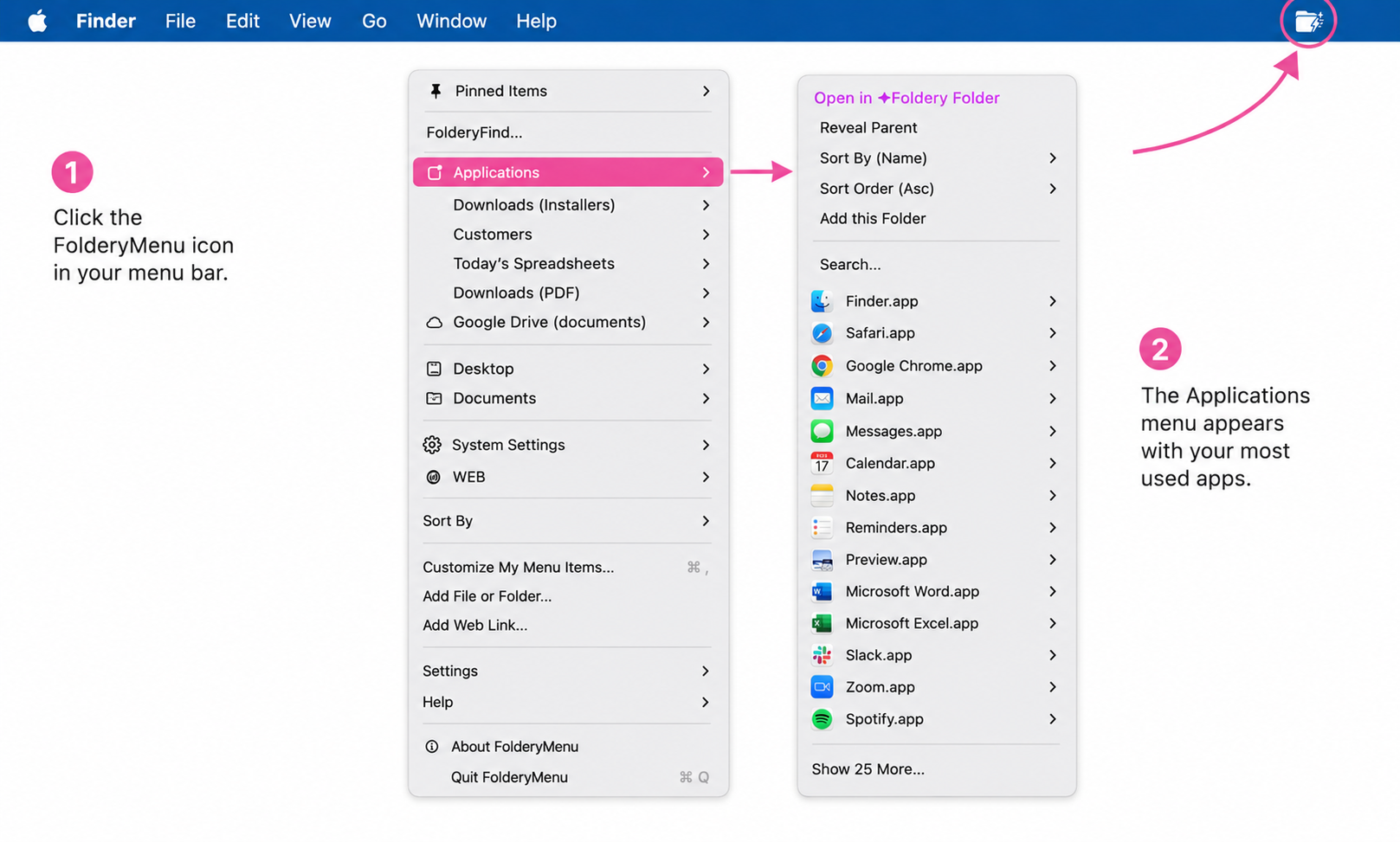This screenshot has height=842, width=1400.
Task: Click the Slack.app icon
Action: (x=822, y=655)
